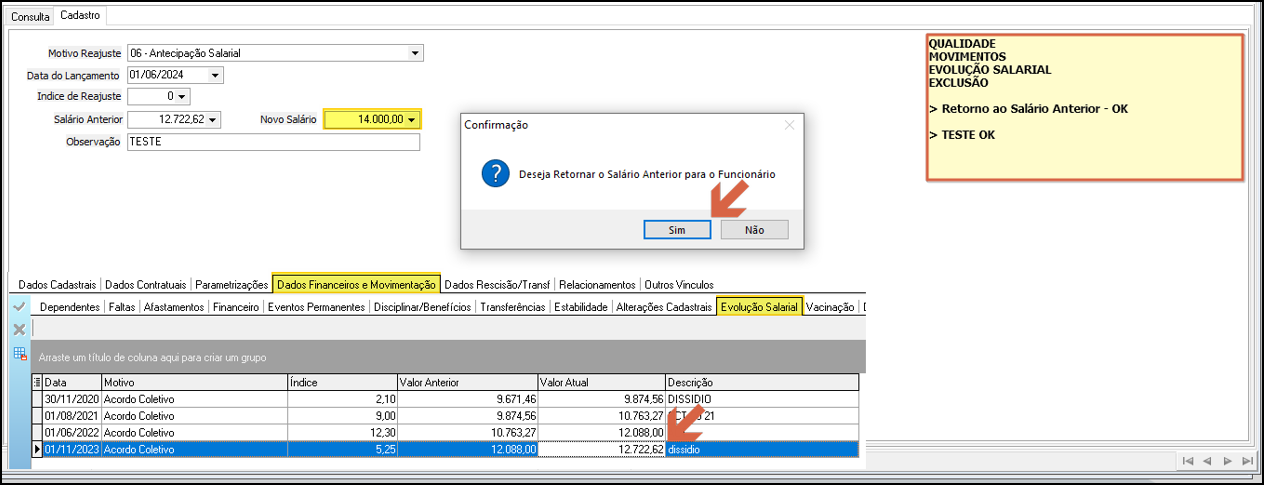
Task: Open the Disciplinar/Benefícios sub-tab
Action: tap(422, 307)
